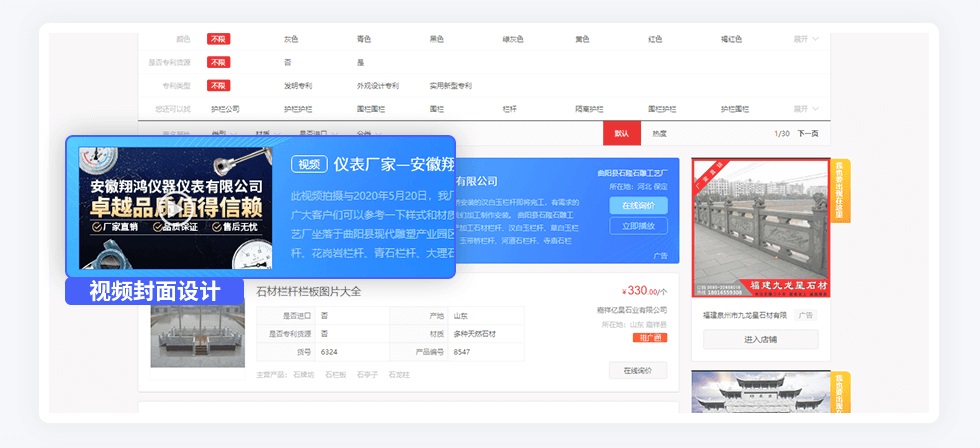This screenshot has width=980, height=448.
Task: Click the 产品编号 value 8547
Action: [462, 352]
